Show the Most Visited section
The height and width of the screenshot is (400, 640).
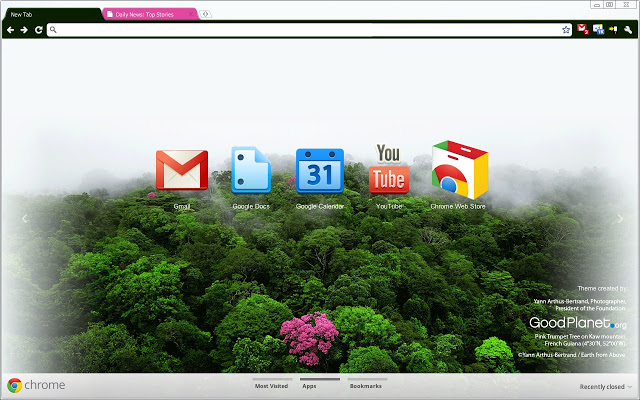pyautogui.click(x=271, y=386)
